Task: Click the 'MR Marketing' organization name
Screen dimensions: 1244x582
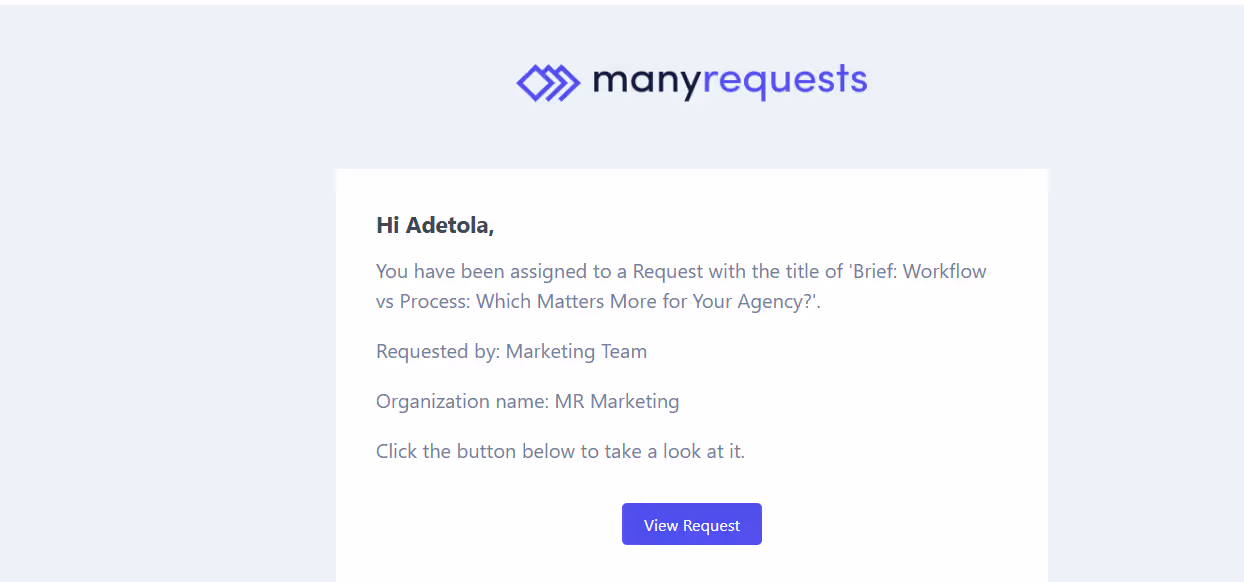Action: (x=617, y=401)
